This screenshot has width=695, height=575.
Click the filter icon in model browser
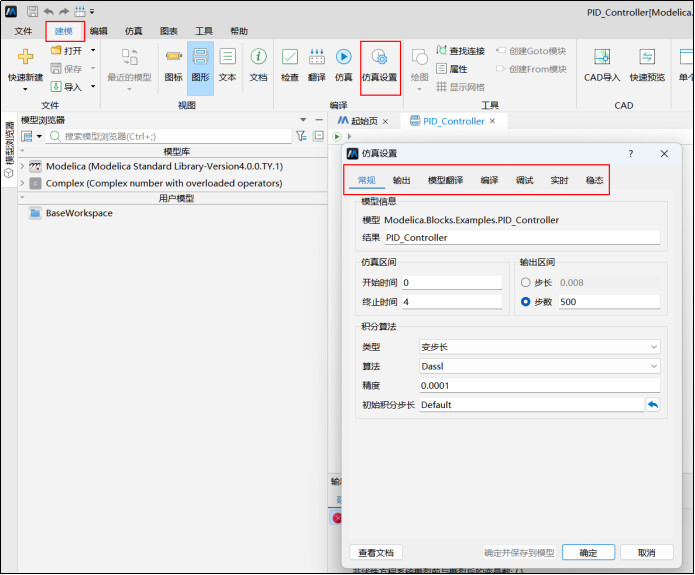(301, 136)
